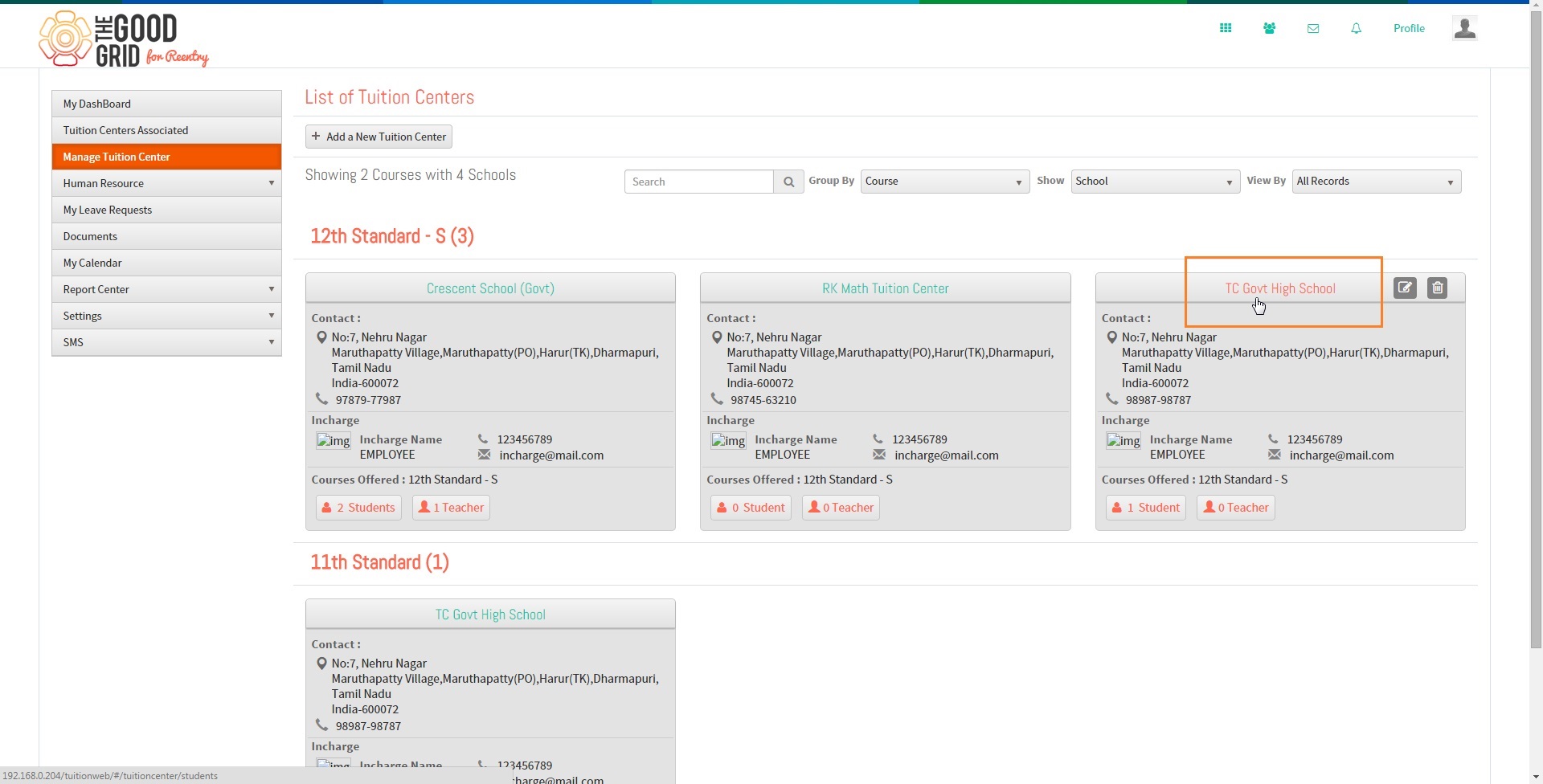The image size is (1543, 784).
Task: Click the 12th Standard - S (3) heading
Action: 392,236
